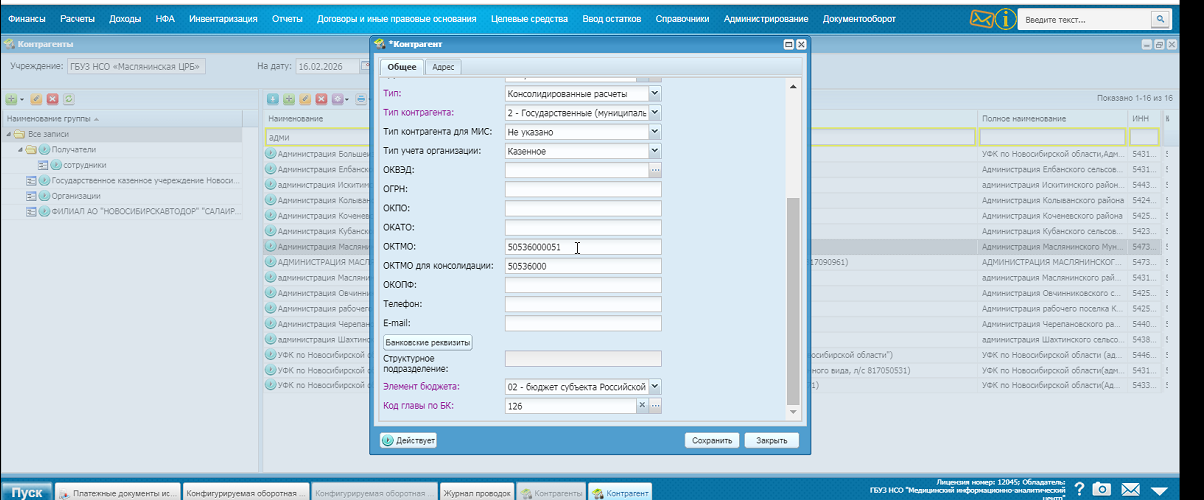Image resolution: width=1204 pixels, height=500 pixels.
Task: Click the Закрыть button
Action: click(771, 440)
